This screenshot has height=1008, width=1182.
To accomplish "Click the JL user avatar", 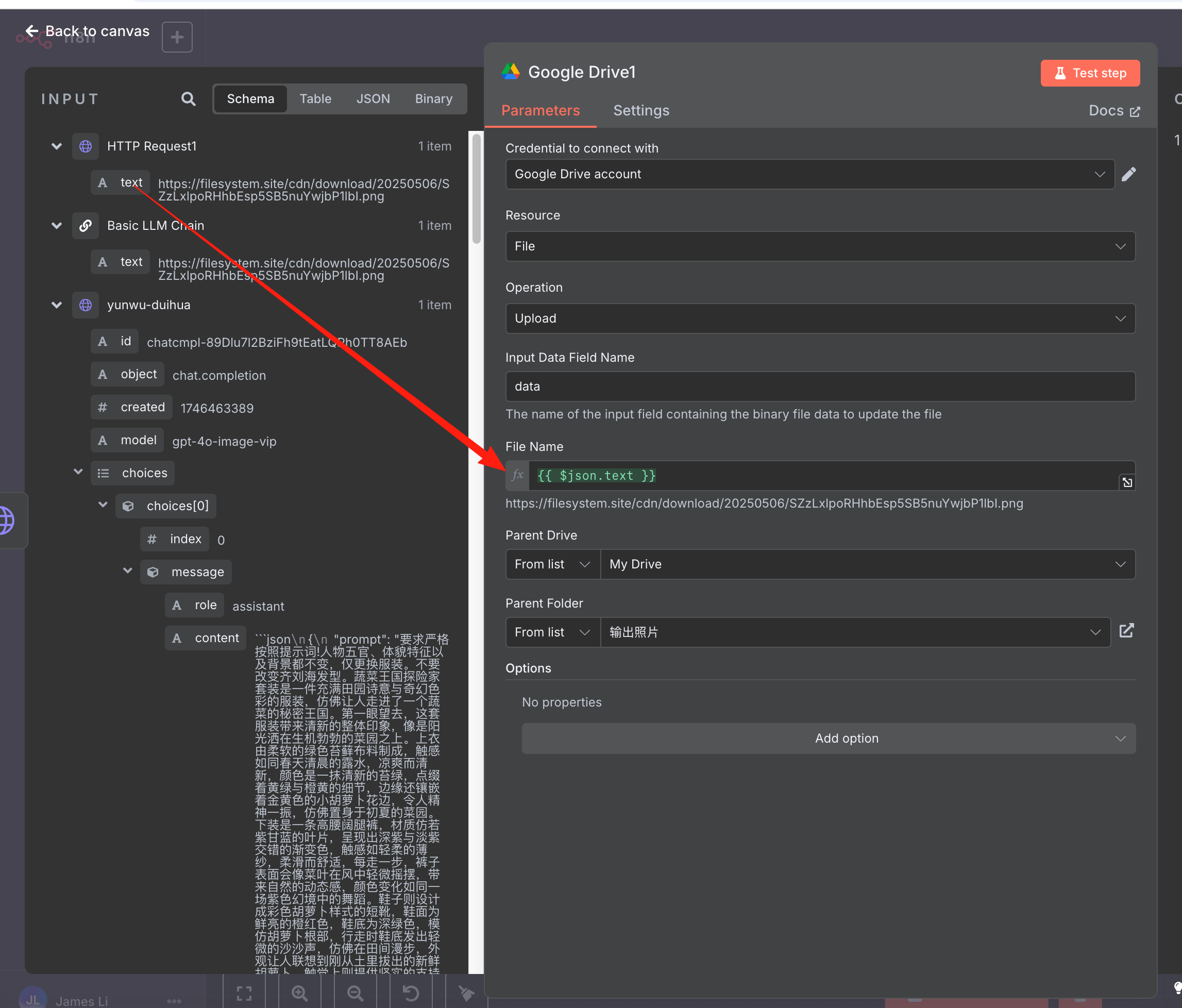I will point(33,998).
